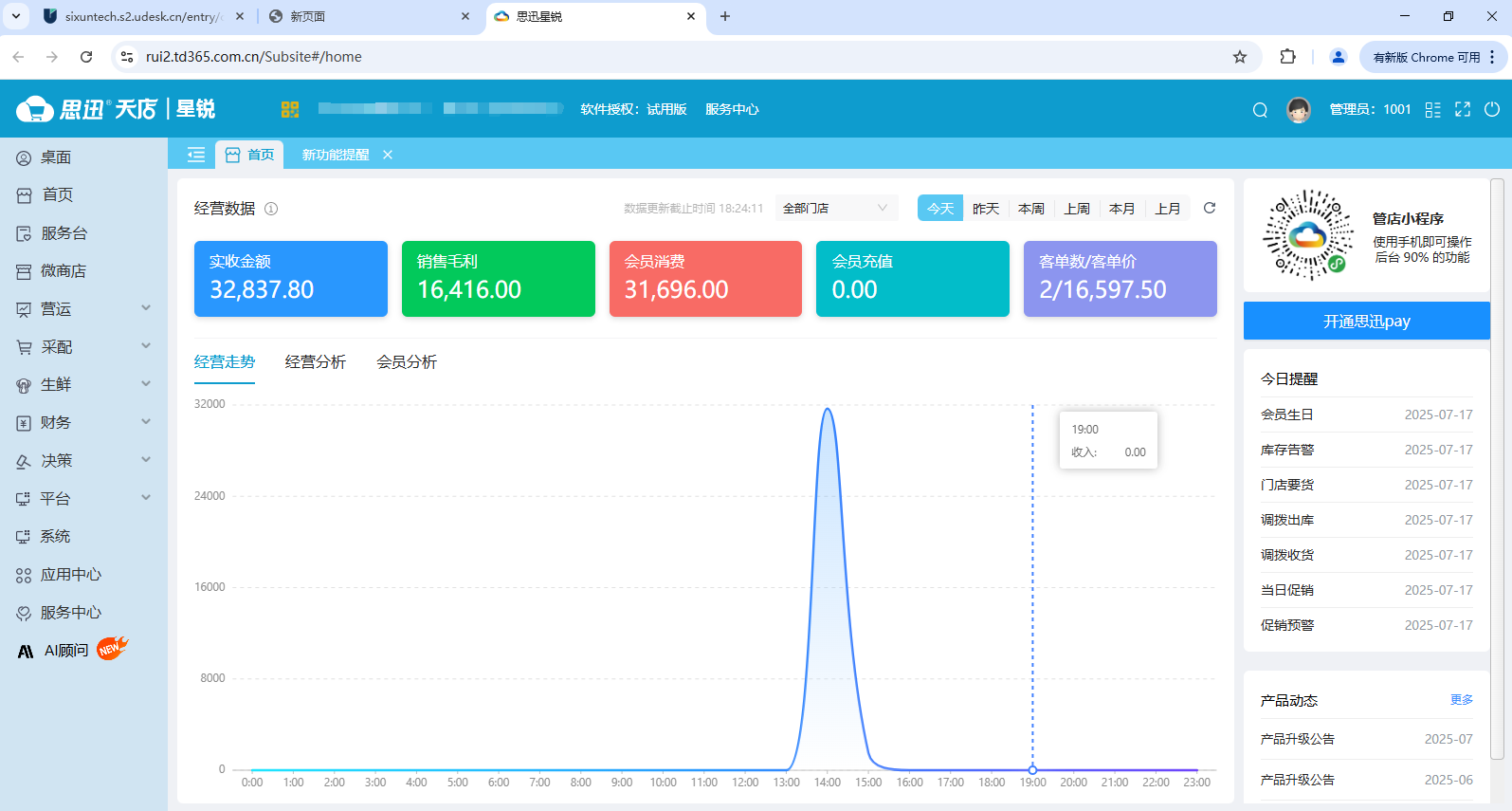
Task: Click the green 销售毛利 card
Action: click(499, 279)
